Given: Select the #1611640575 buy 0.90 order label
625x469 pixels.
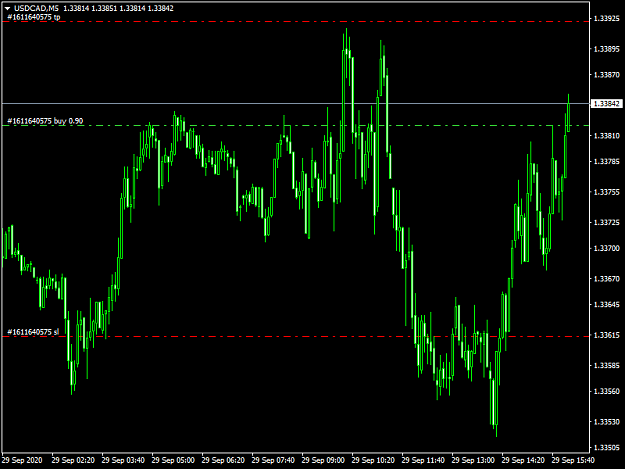Looking at the screenshot, I should click(x=45, y=121).
